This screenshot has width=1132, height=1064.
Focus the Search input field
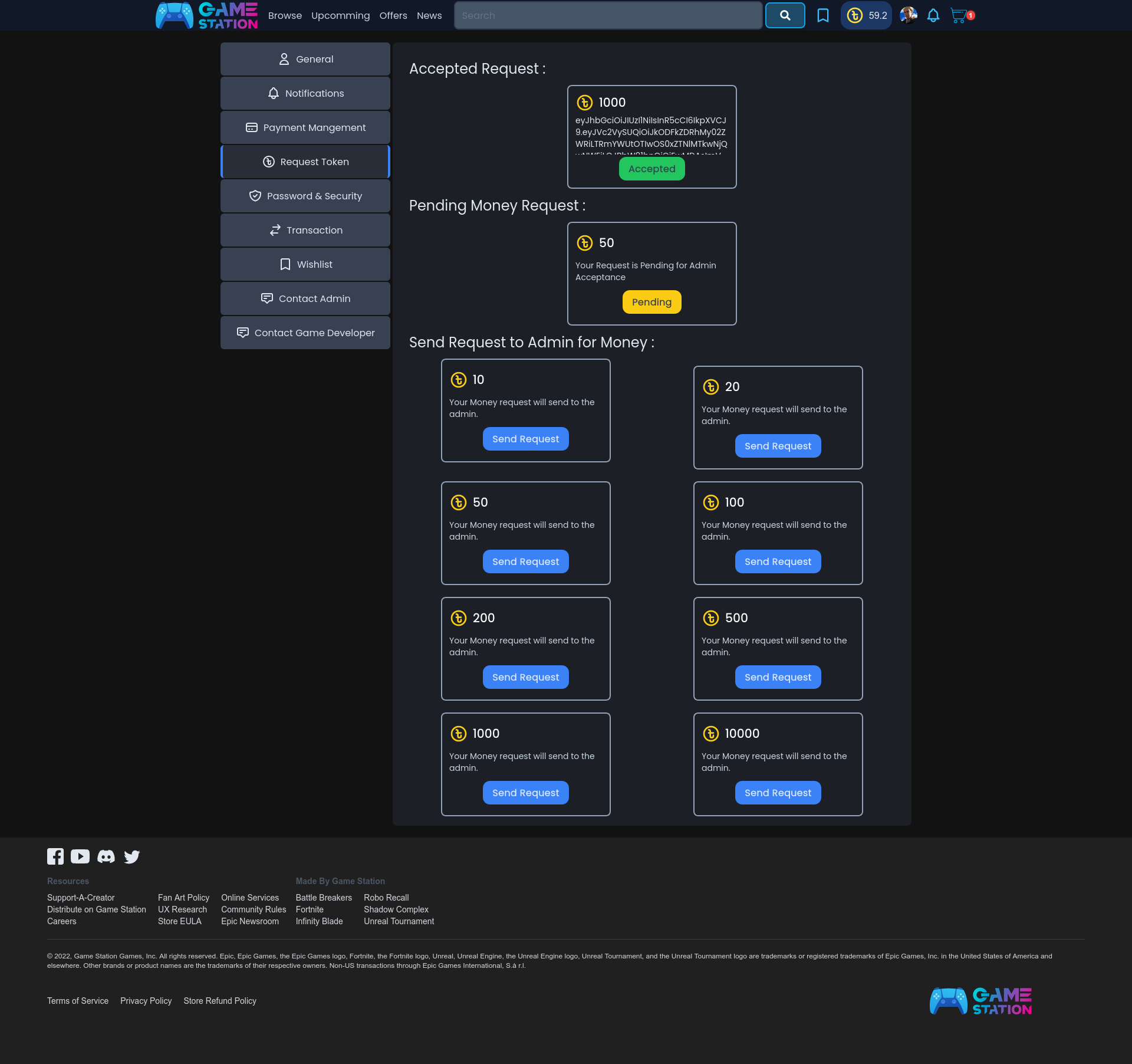click(x=608, y=15)
